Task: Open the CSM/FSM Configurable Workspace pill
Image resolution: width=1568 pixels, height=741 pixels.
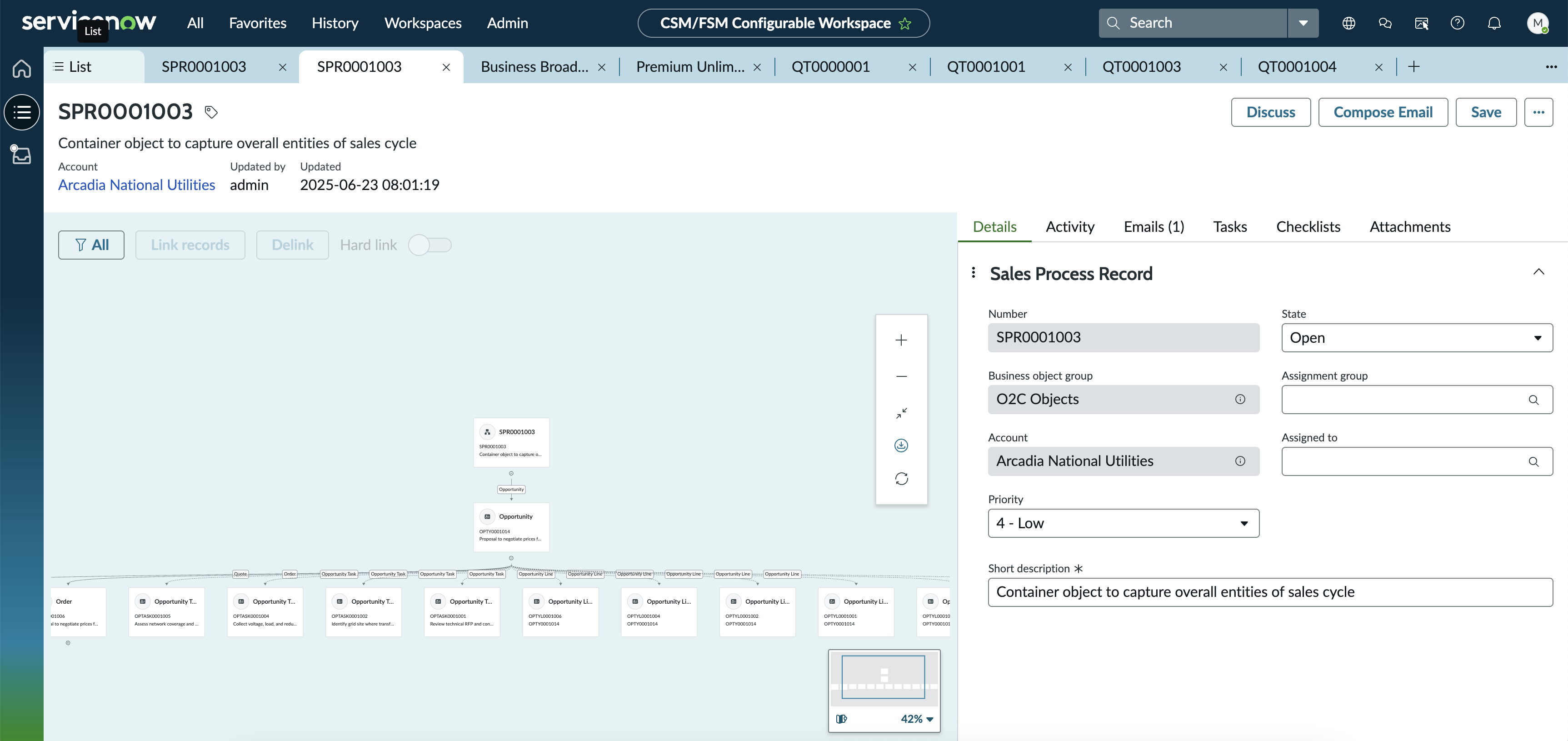Action: (x=784, y=23)
